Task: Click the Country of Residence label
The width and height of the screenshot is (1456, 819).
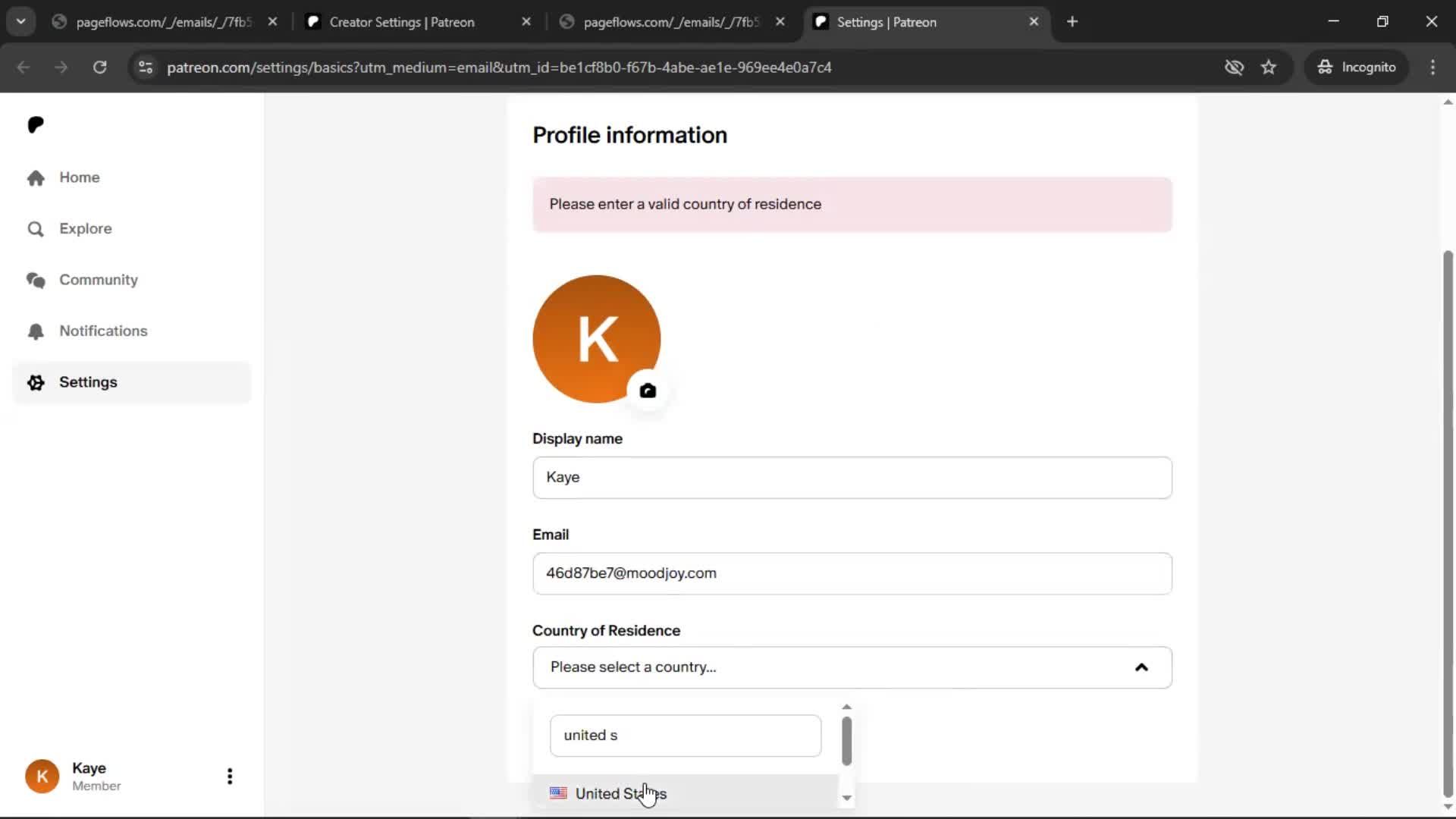Action: (606, 631)
